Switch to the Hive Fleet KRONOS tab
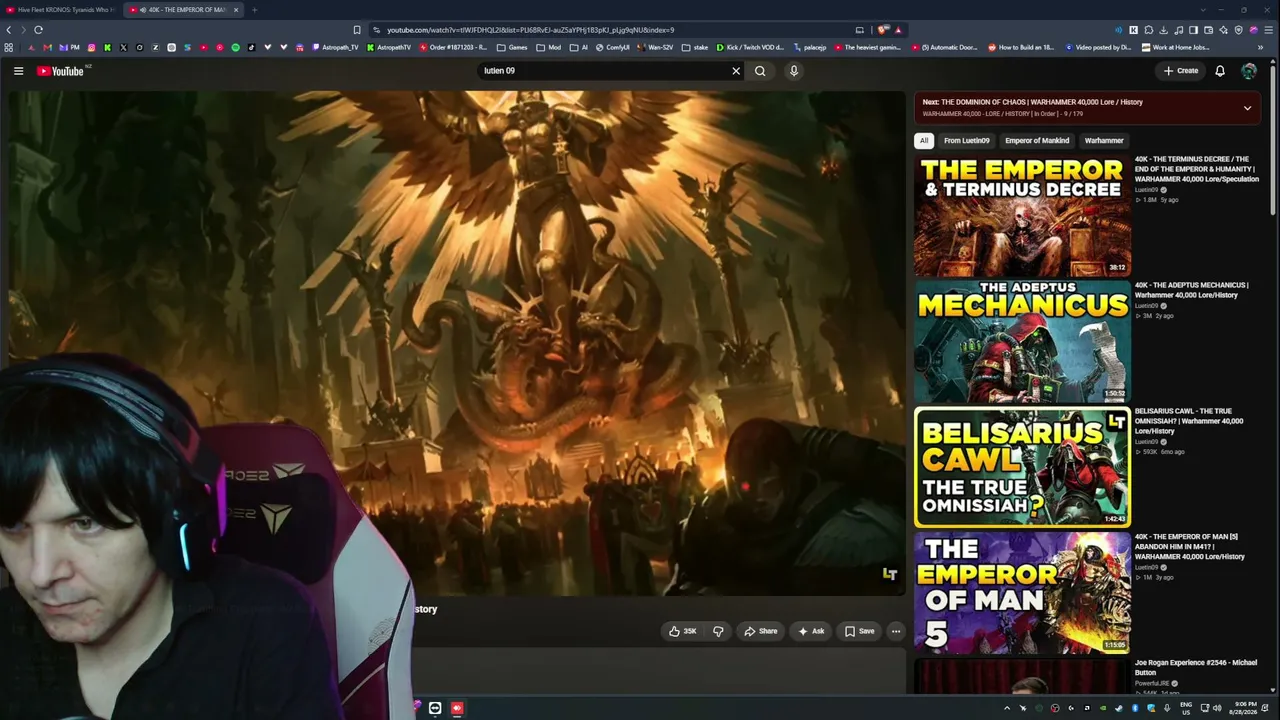 click(x=60, y=10)
